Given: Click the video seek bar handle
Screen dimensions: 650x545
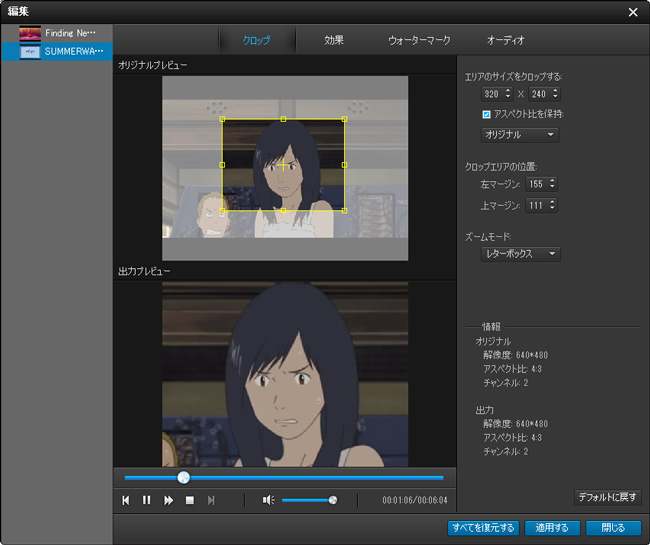Looking at the screenshot, I should tap(183, 477).
